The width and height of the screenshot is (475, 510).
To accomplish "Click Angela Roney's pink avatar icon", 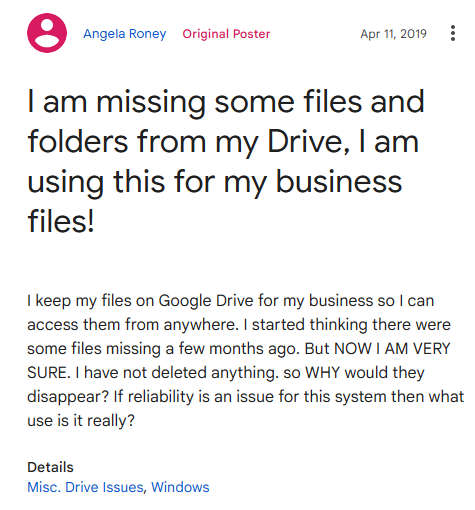I will [47, 33].
